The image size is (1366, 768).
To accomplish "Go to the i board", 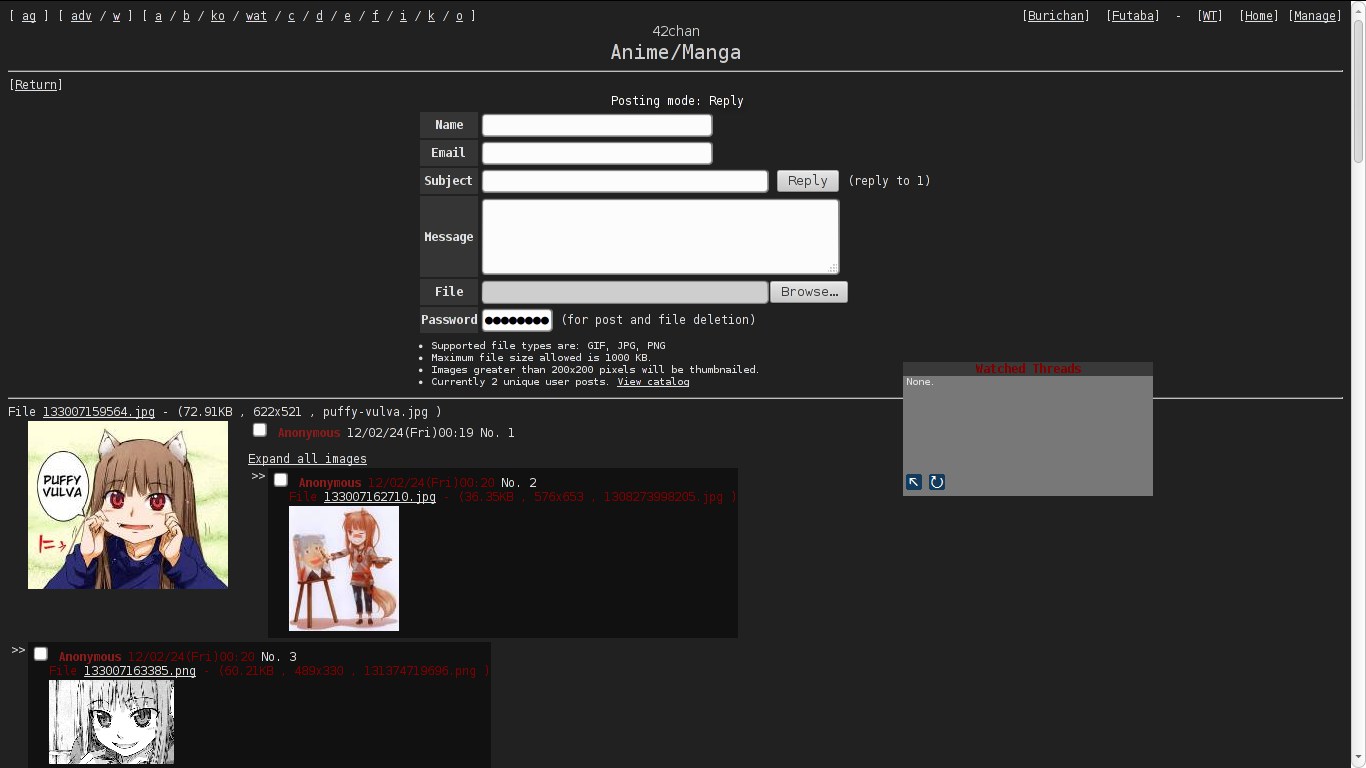I will tap(403, 16).
